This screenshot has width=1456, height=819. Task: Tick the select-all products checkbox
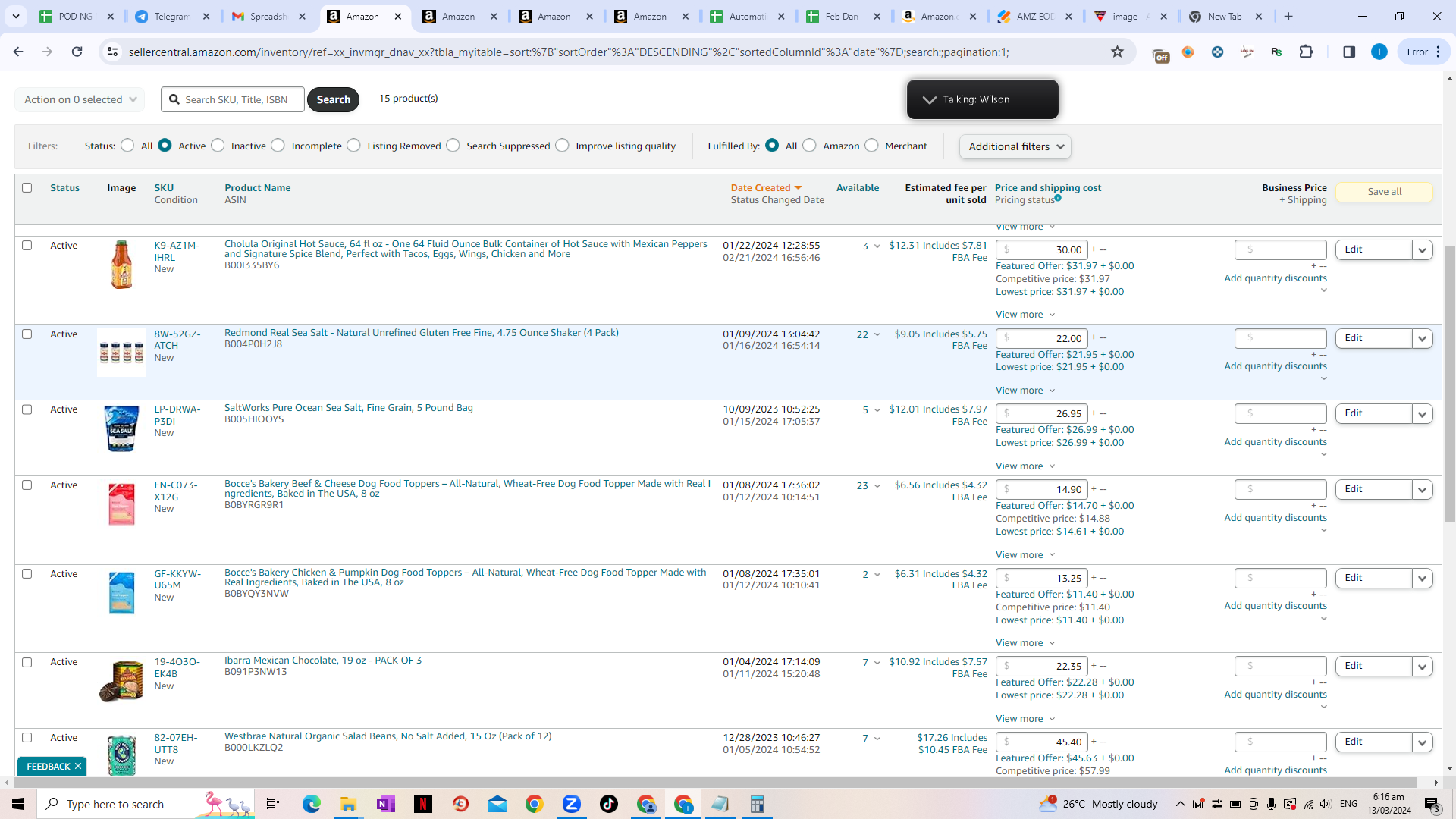pyautogui.click(x=27, y=187)
